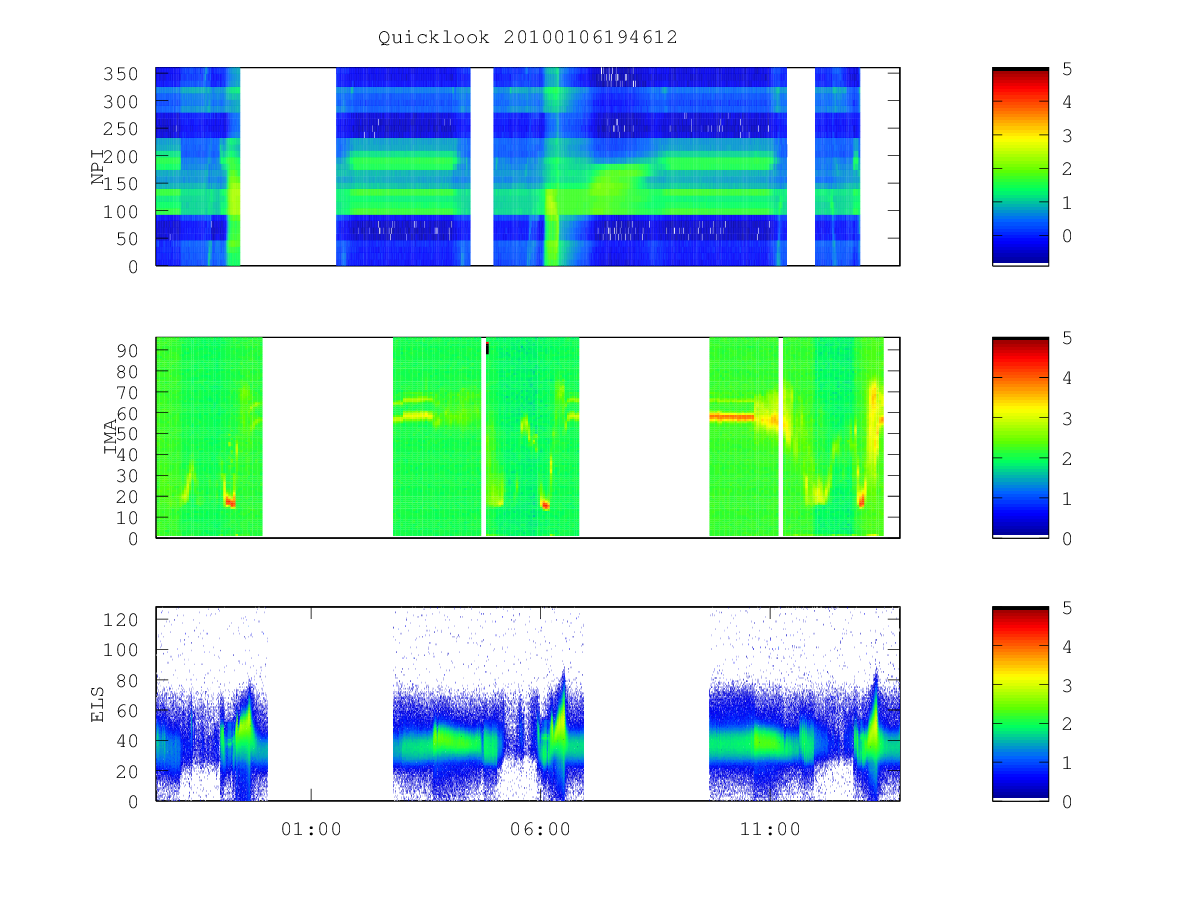Select the ELS y-axis label
1200x900 pixels.
point(98,704)
